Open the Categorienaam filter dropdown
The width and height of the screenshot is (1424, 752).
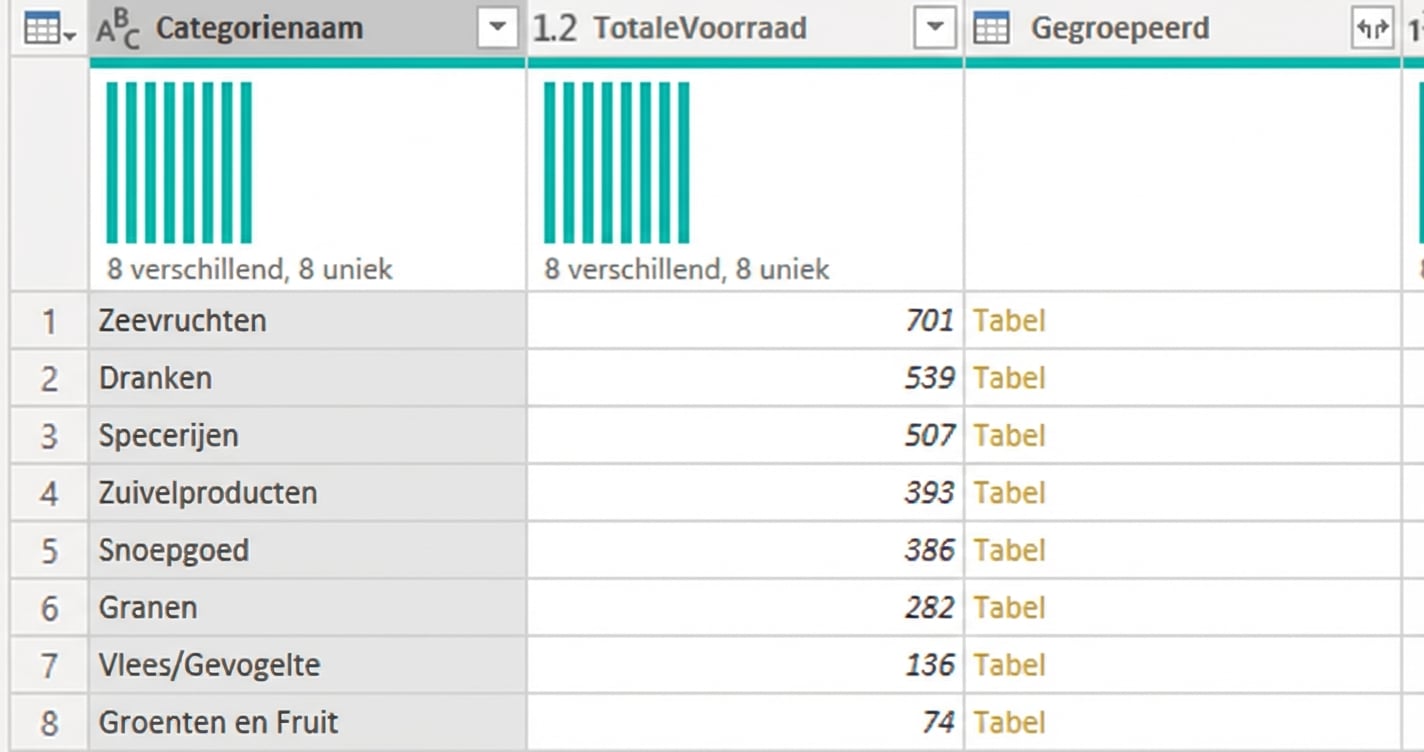(x=497, y=27)
